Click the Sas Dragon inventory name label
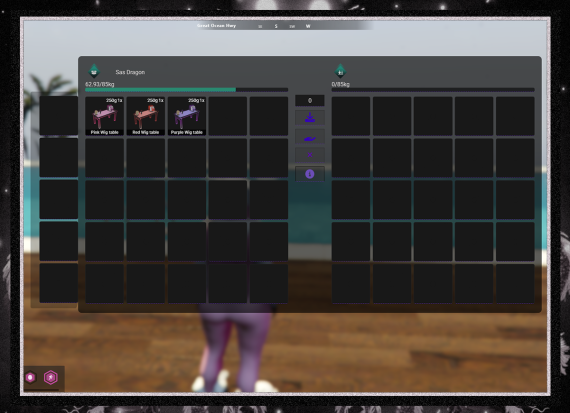Viewport: 570px width, 413px height. click(130, 72)
